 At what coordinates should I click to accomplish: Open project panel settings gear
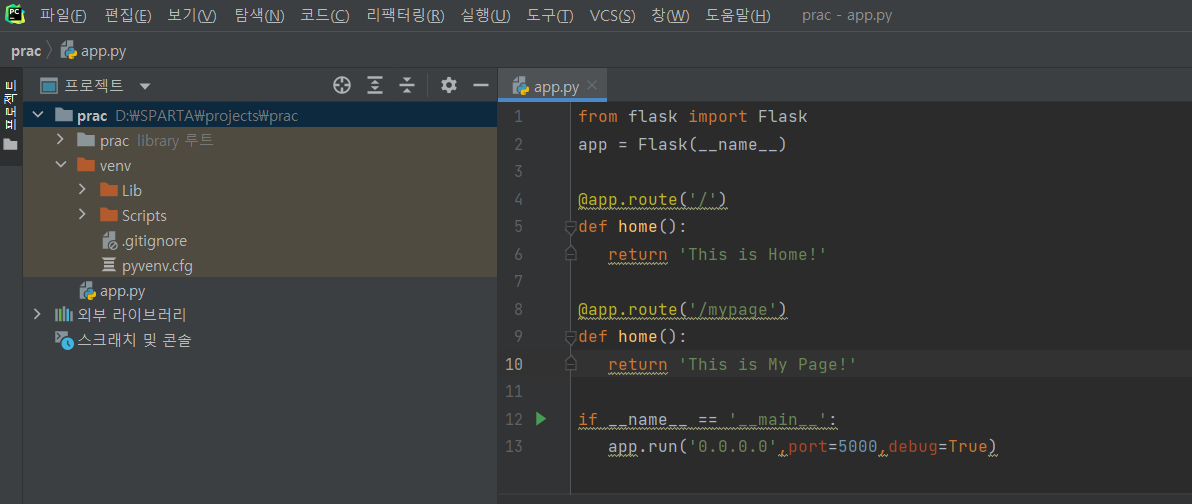[449, 85]
